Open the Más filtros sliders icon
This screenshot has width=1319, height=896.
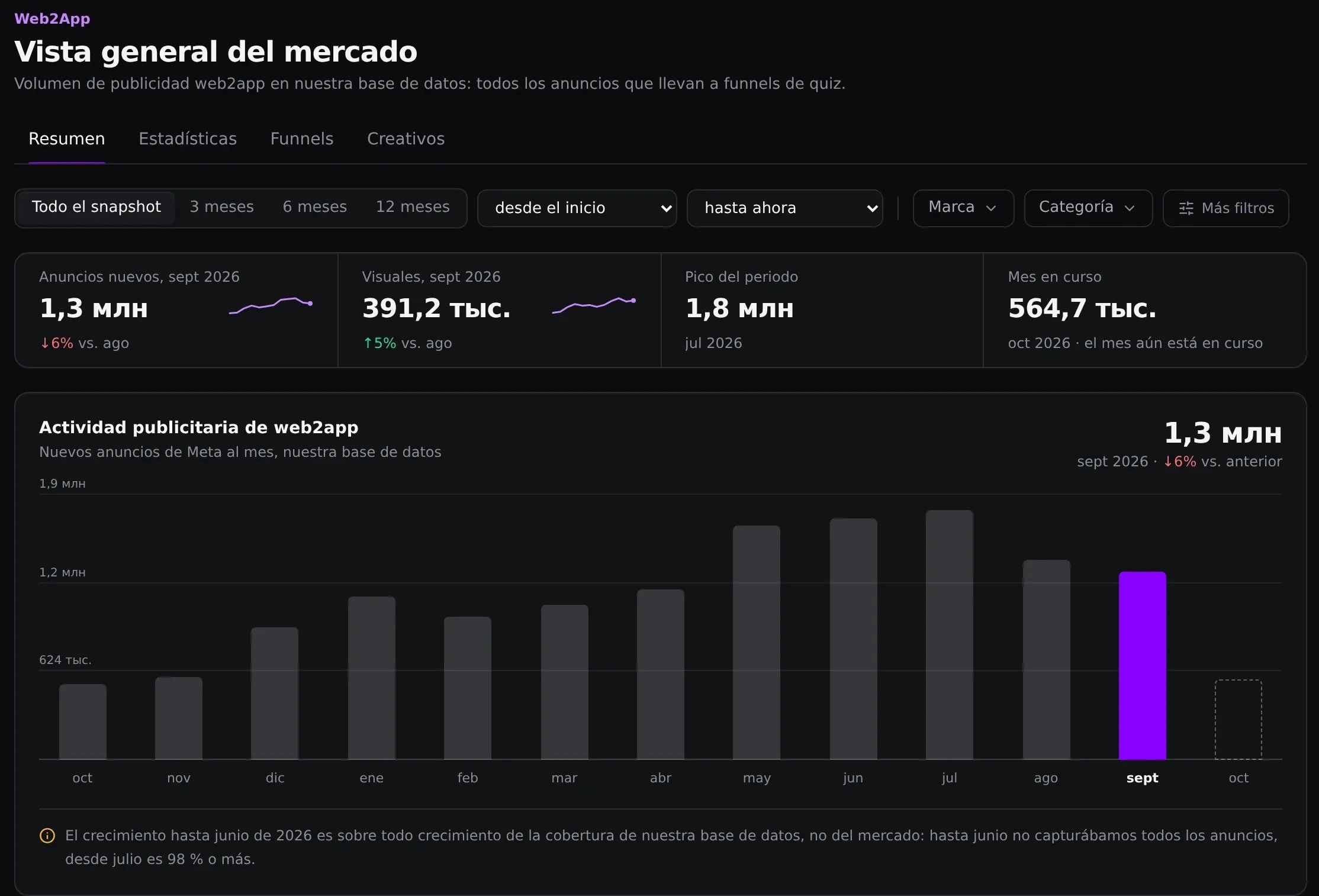(x=1186, y=208)
